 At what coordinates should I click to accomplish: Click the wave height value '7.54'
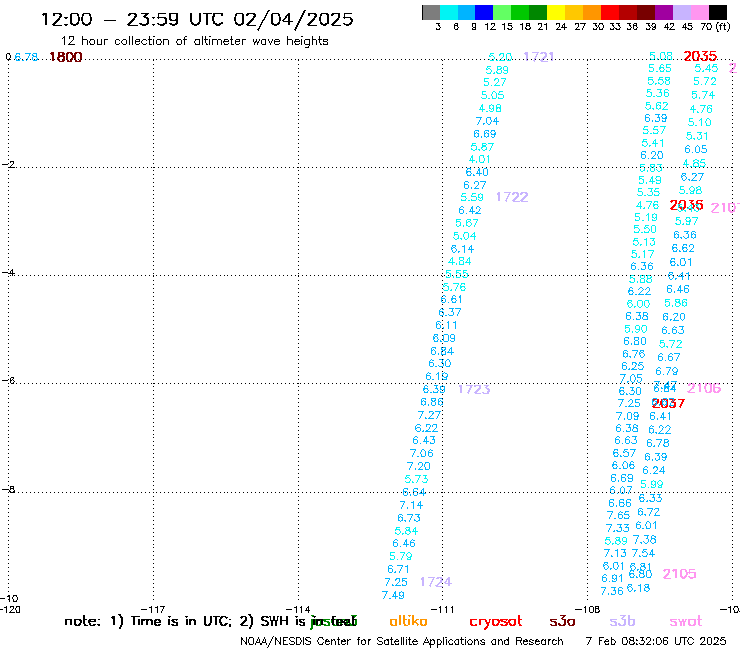(643, 553)
